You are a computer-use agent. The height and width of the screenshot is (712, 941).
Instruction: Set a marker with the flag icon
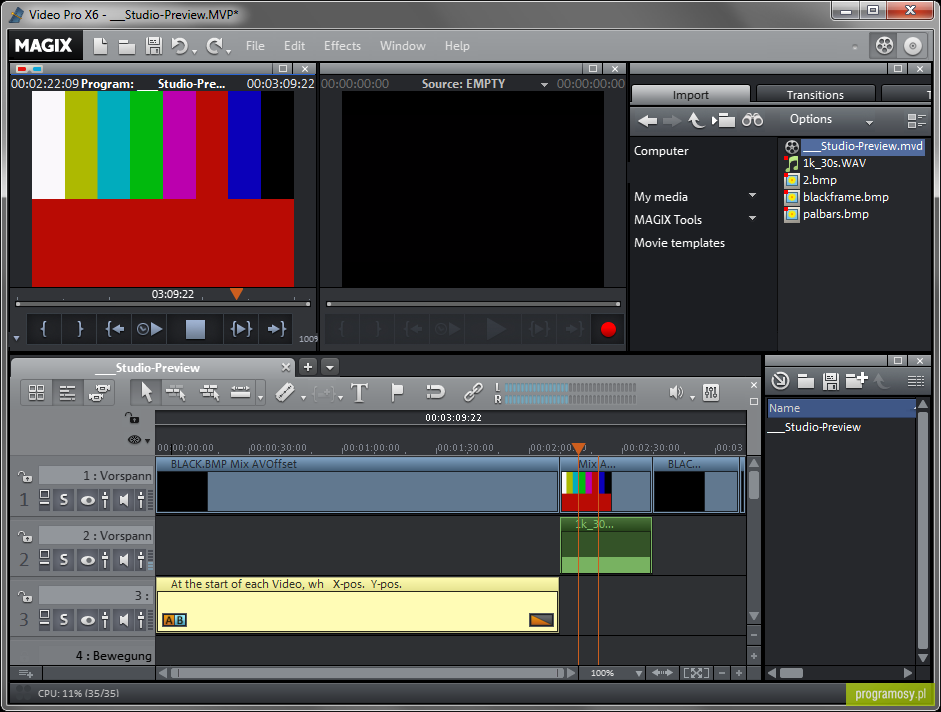click(397, 393)
